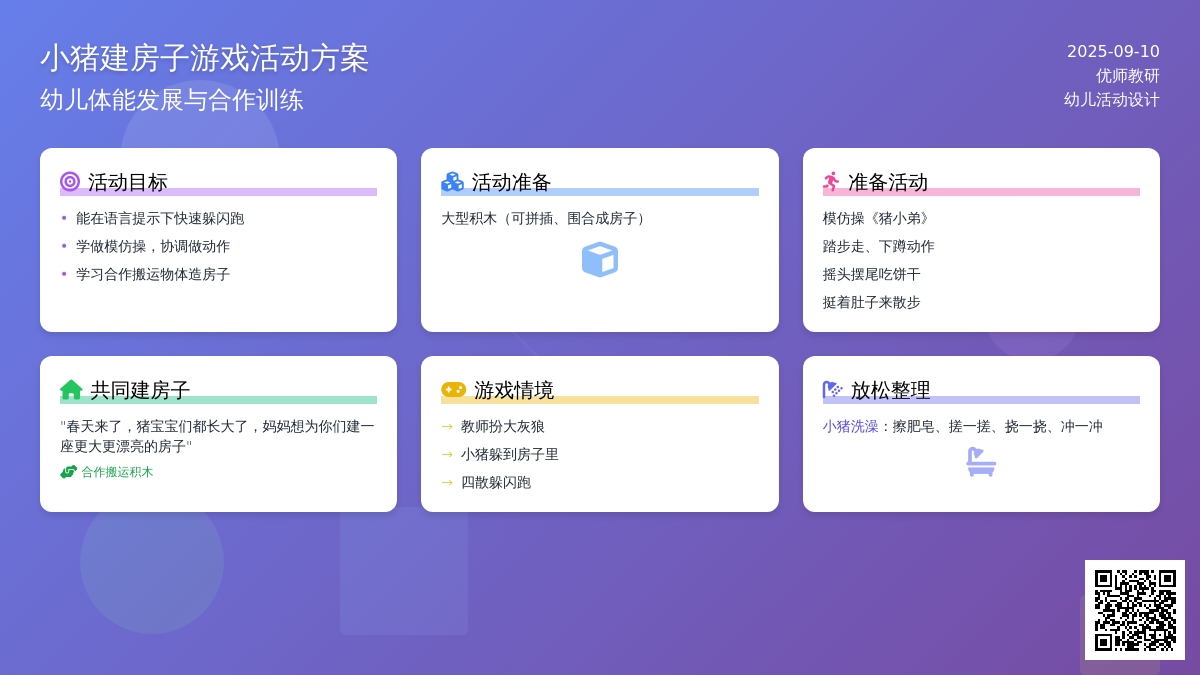Click the green 合作搬运积木 label
The image size is (1200, 675).
[x=117, y=472]
